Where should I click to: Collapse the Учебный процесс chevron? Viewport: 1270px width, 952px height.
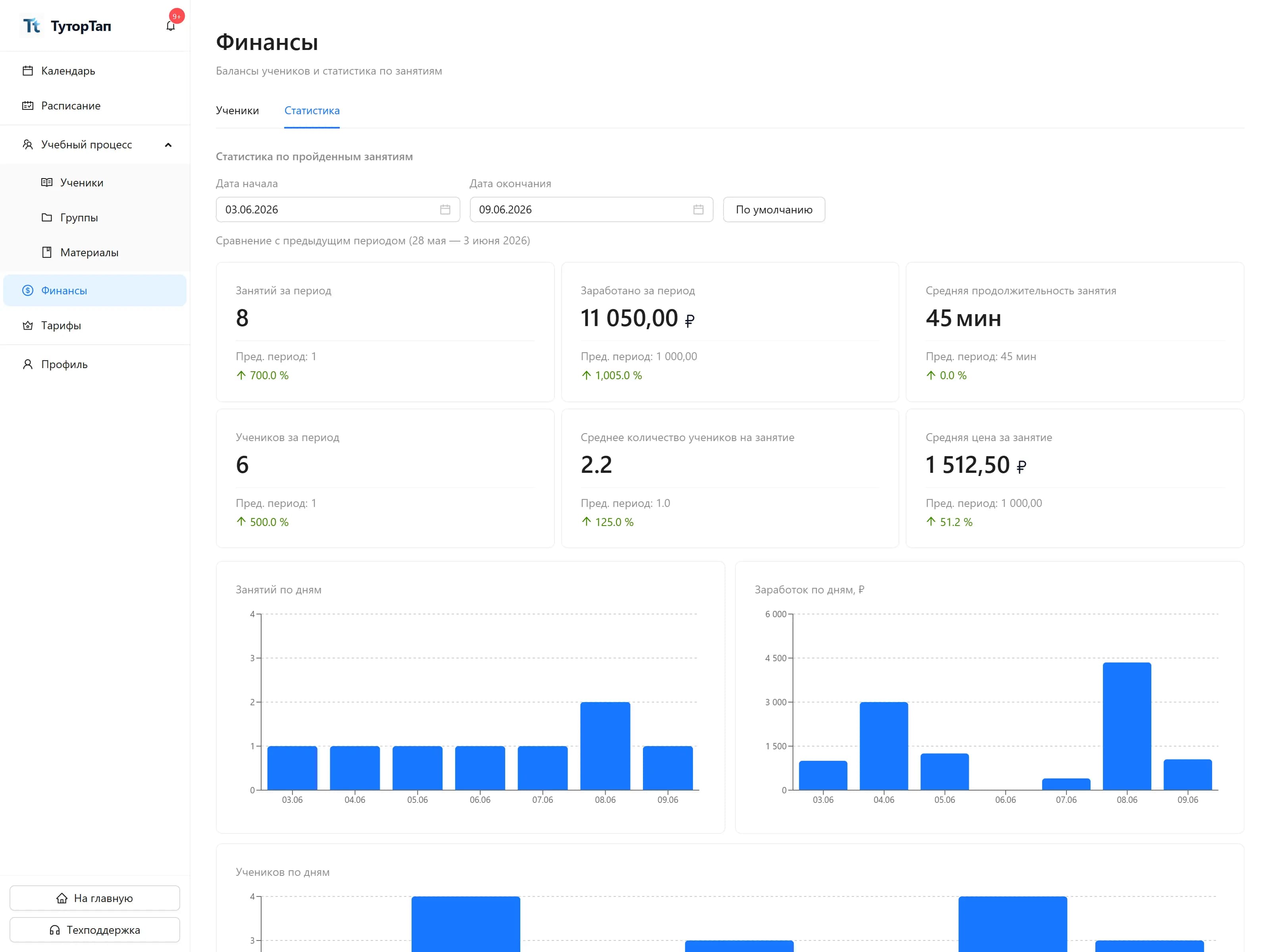(168, 145)
